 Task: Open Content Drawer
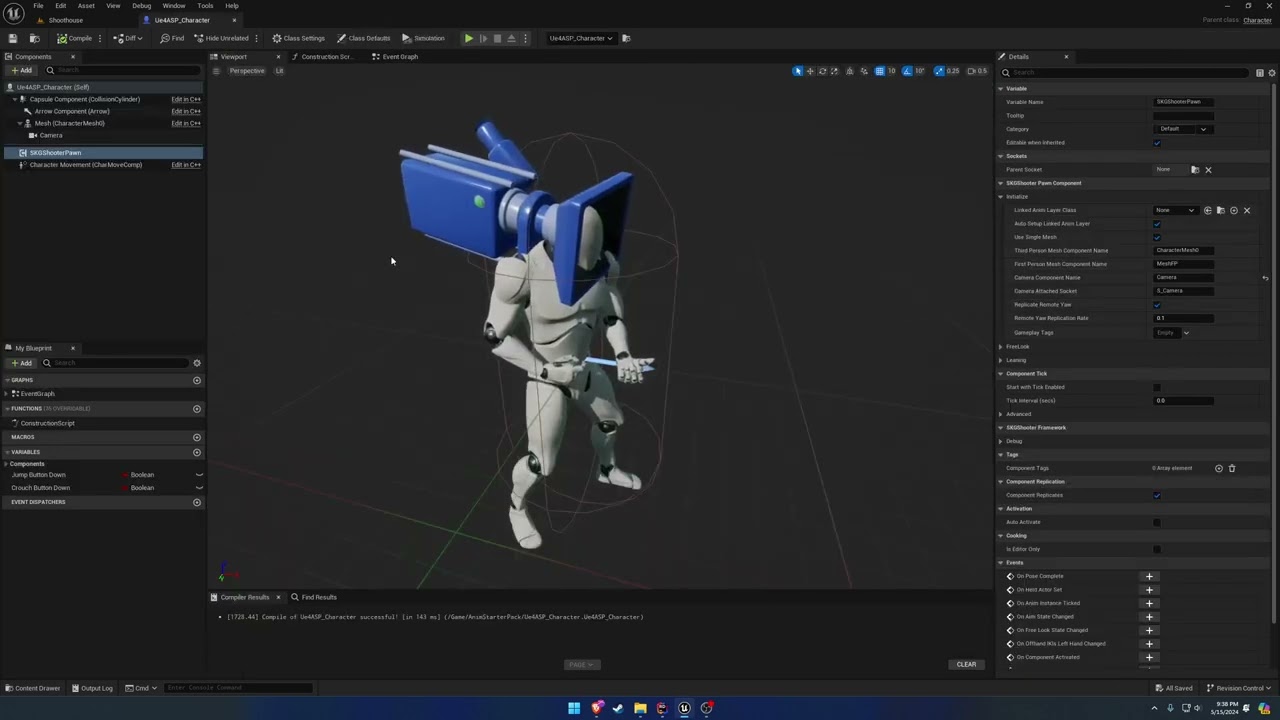(x=32, y=688)
